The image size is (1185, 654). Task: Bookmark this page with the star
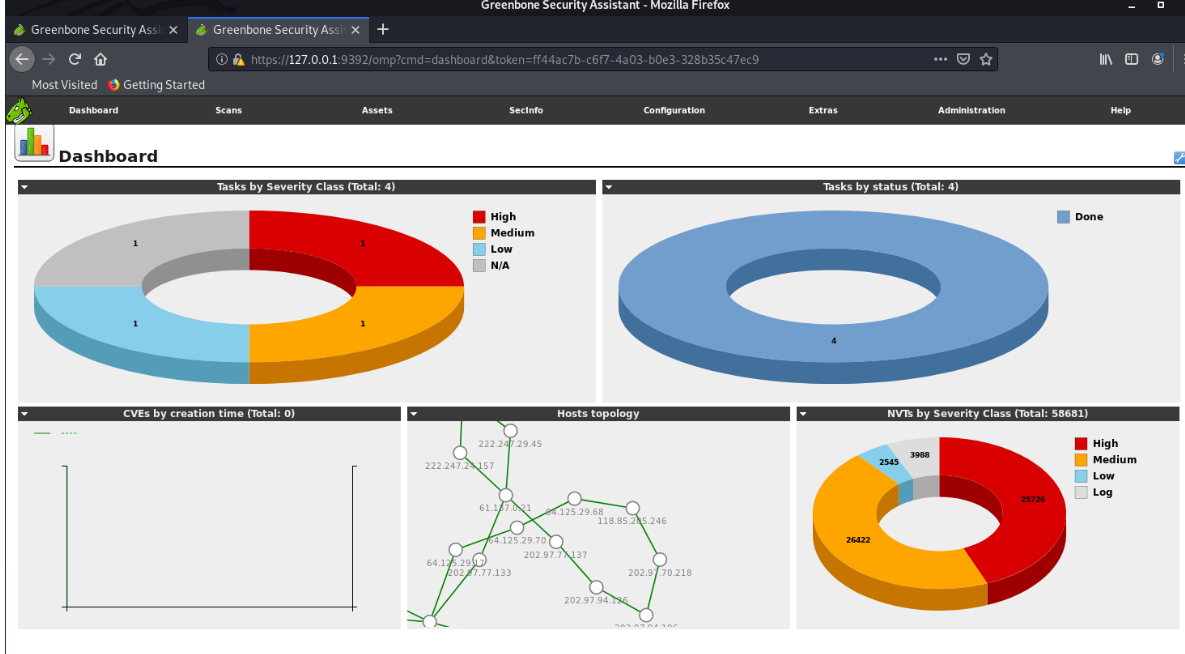pos(986,59)
